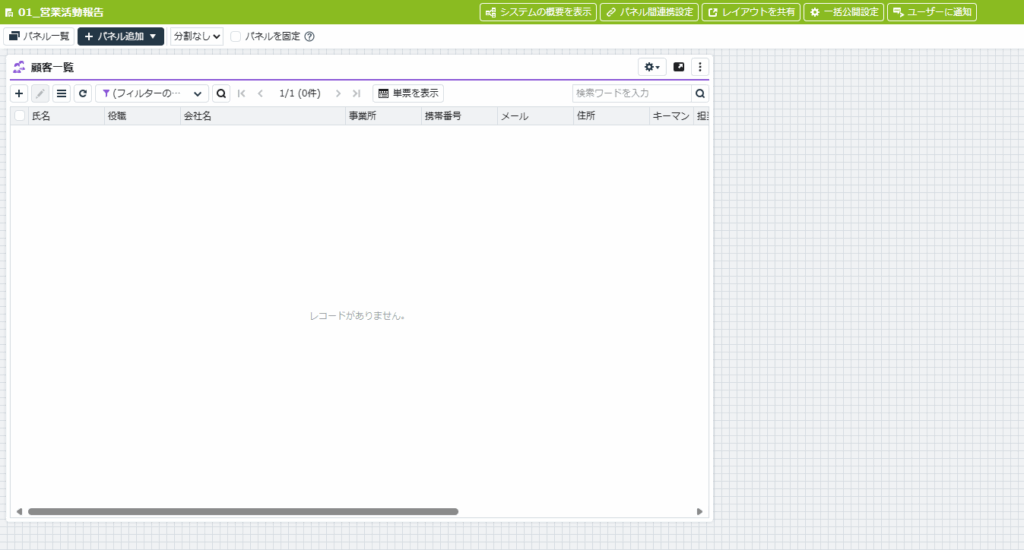Run search with the search box magnifier
1024x550 pixels.
tap(700, 93)
